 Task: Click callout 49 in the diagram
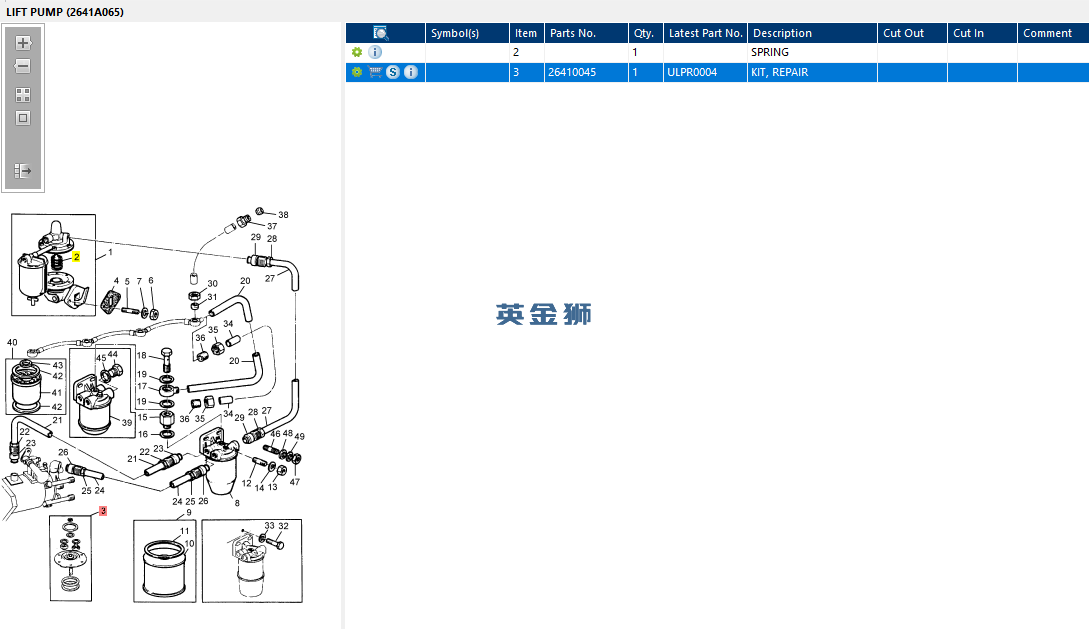[x=299, y=436]
